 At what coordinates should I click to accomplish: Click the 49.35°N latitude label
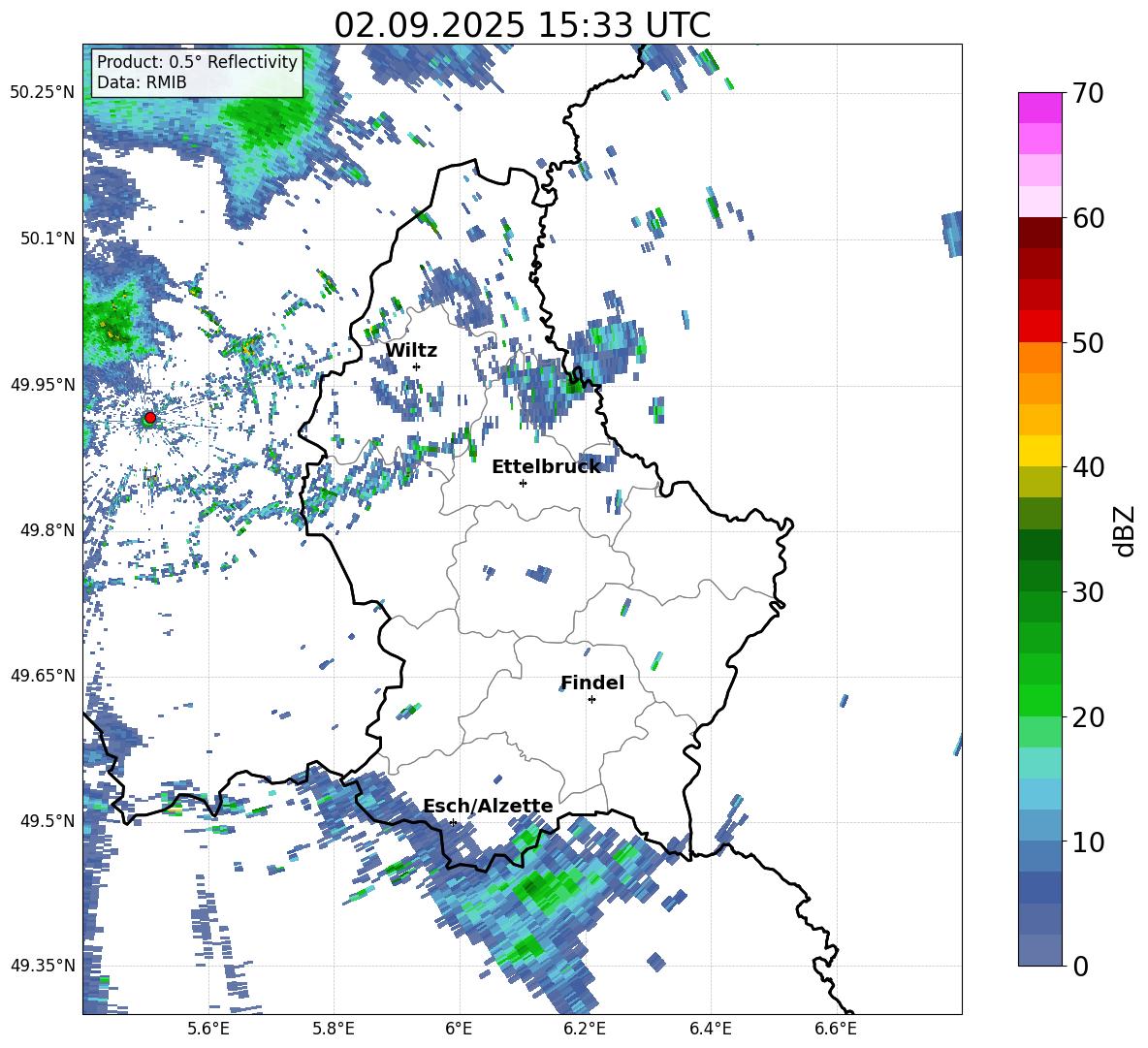point(42,966)
